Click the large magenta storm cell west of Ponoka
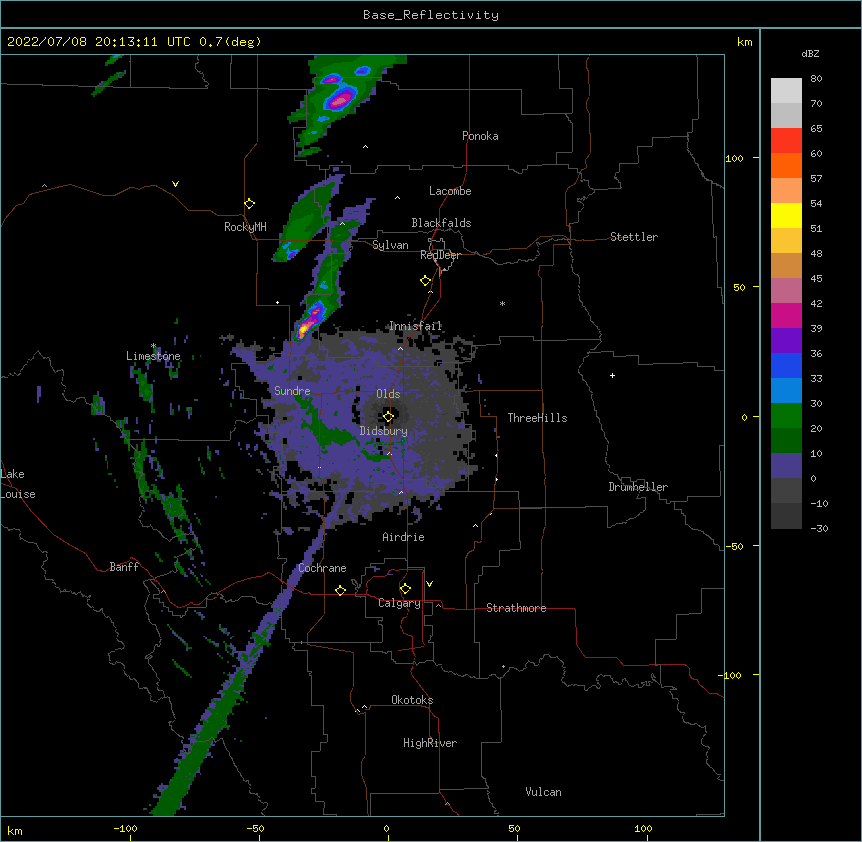Image resolution: width=862 pixels, height=842 pixels. (340, 99)
